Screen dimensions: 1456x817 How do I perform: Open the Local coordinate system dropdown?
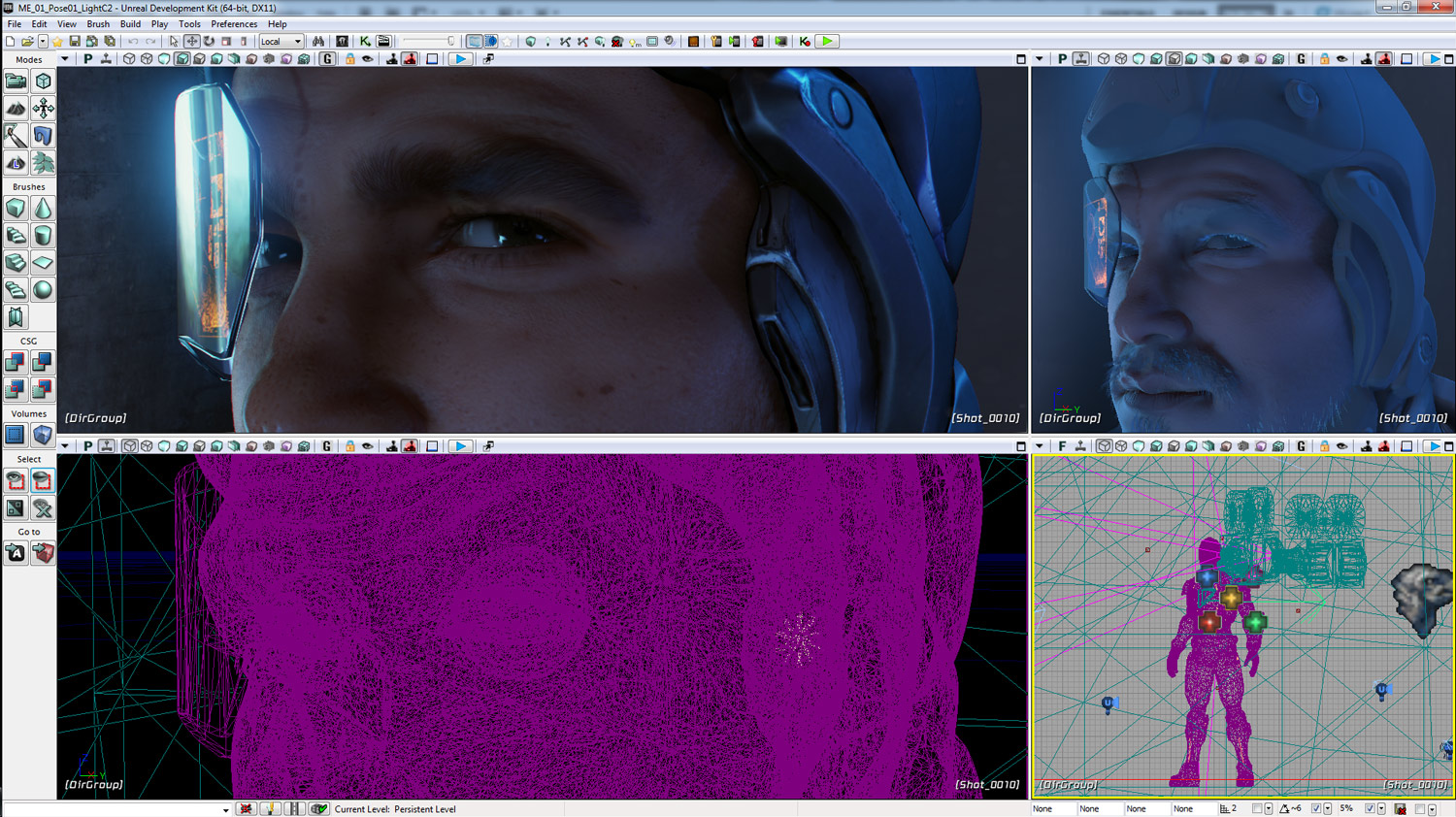(x=281, y=42)
